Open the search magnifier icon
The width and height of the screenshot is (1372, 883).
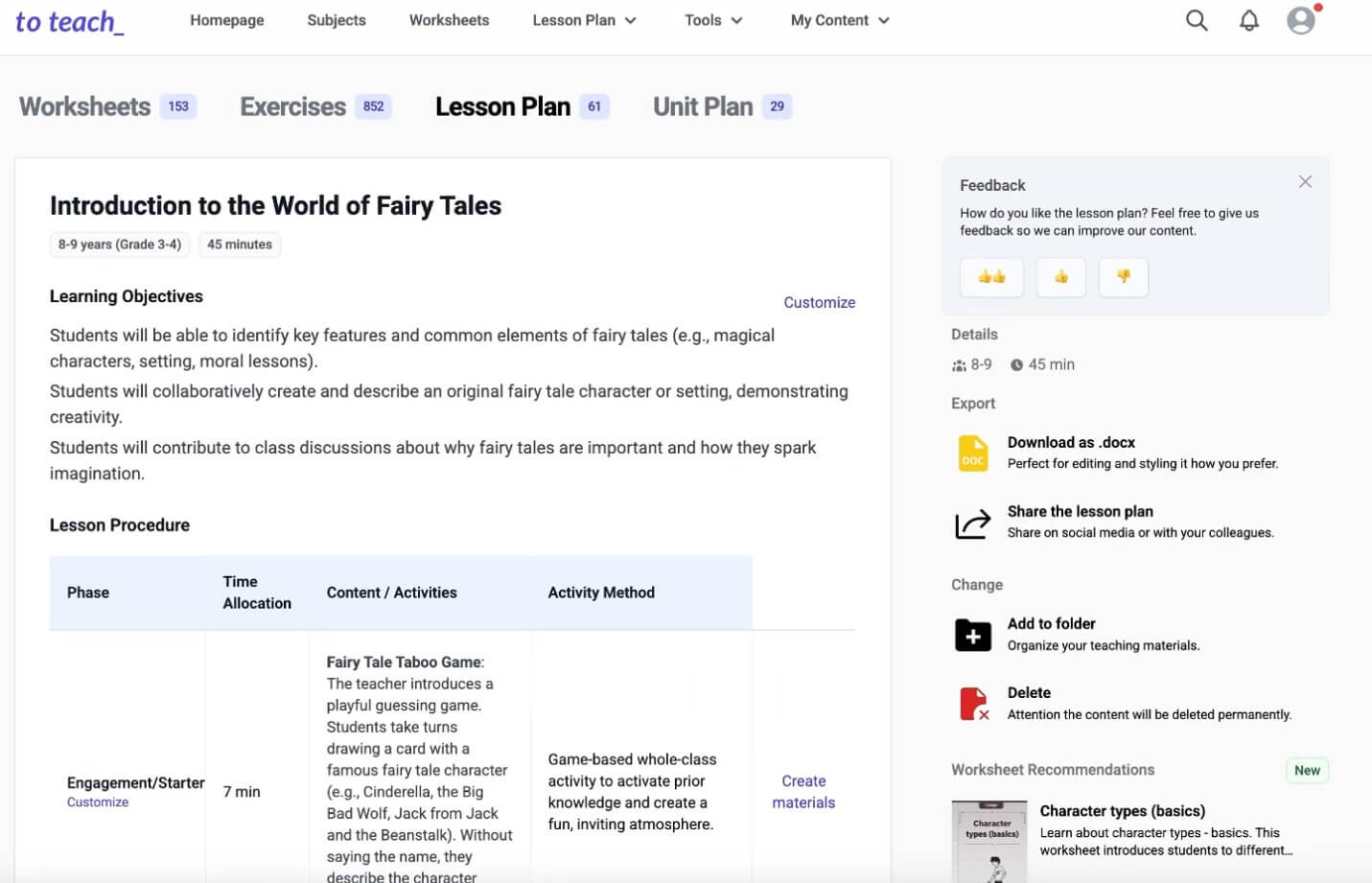point(1197,20)
